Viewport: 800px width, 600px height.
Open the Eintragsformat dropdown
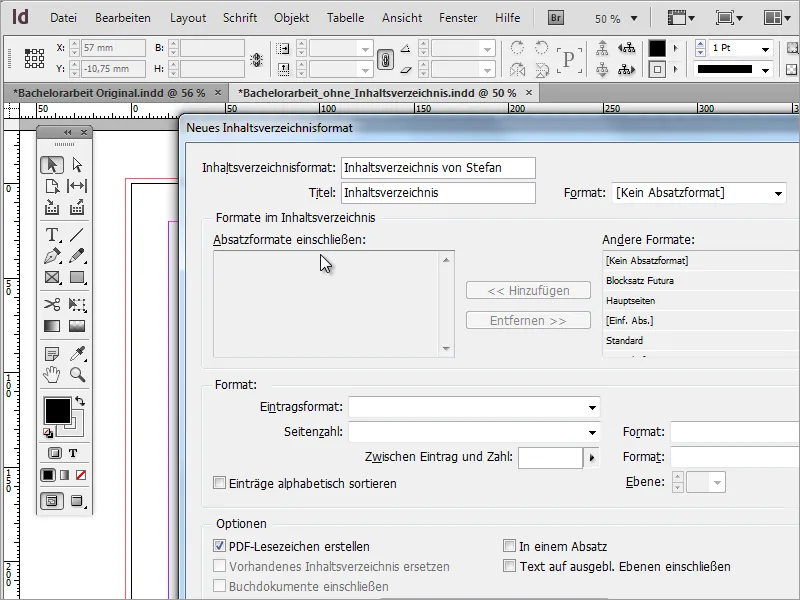474,407
